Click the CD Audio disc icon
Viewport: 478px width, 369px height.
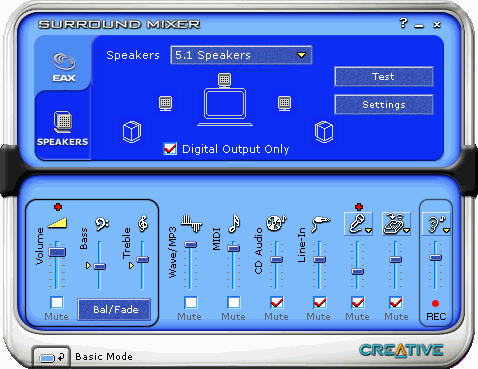276,223
